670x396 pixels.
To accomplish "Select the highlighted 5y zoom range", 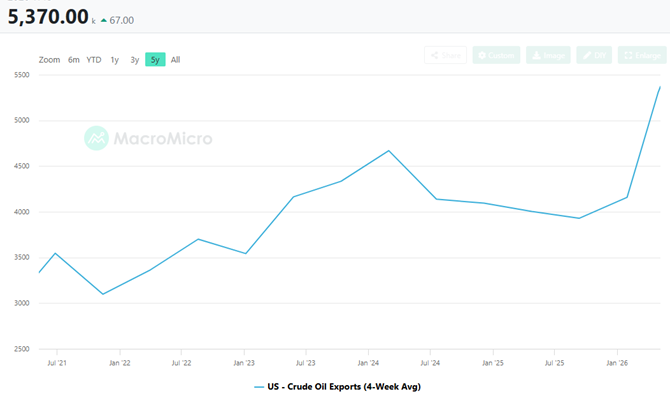I will pos(155,59).
